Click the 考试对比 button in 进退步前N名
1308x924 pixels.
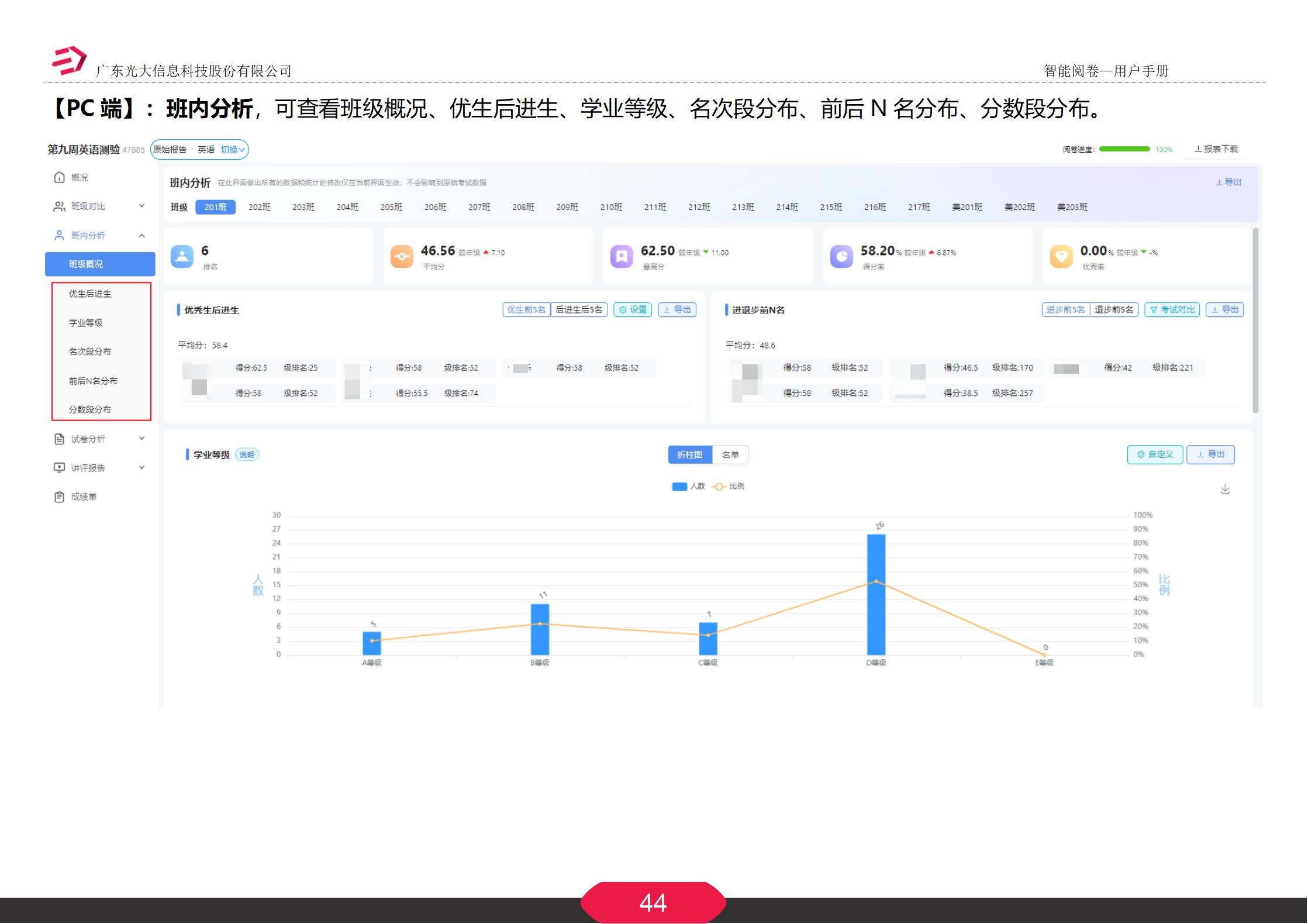pyautogui.click(x=1172, y=310)
